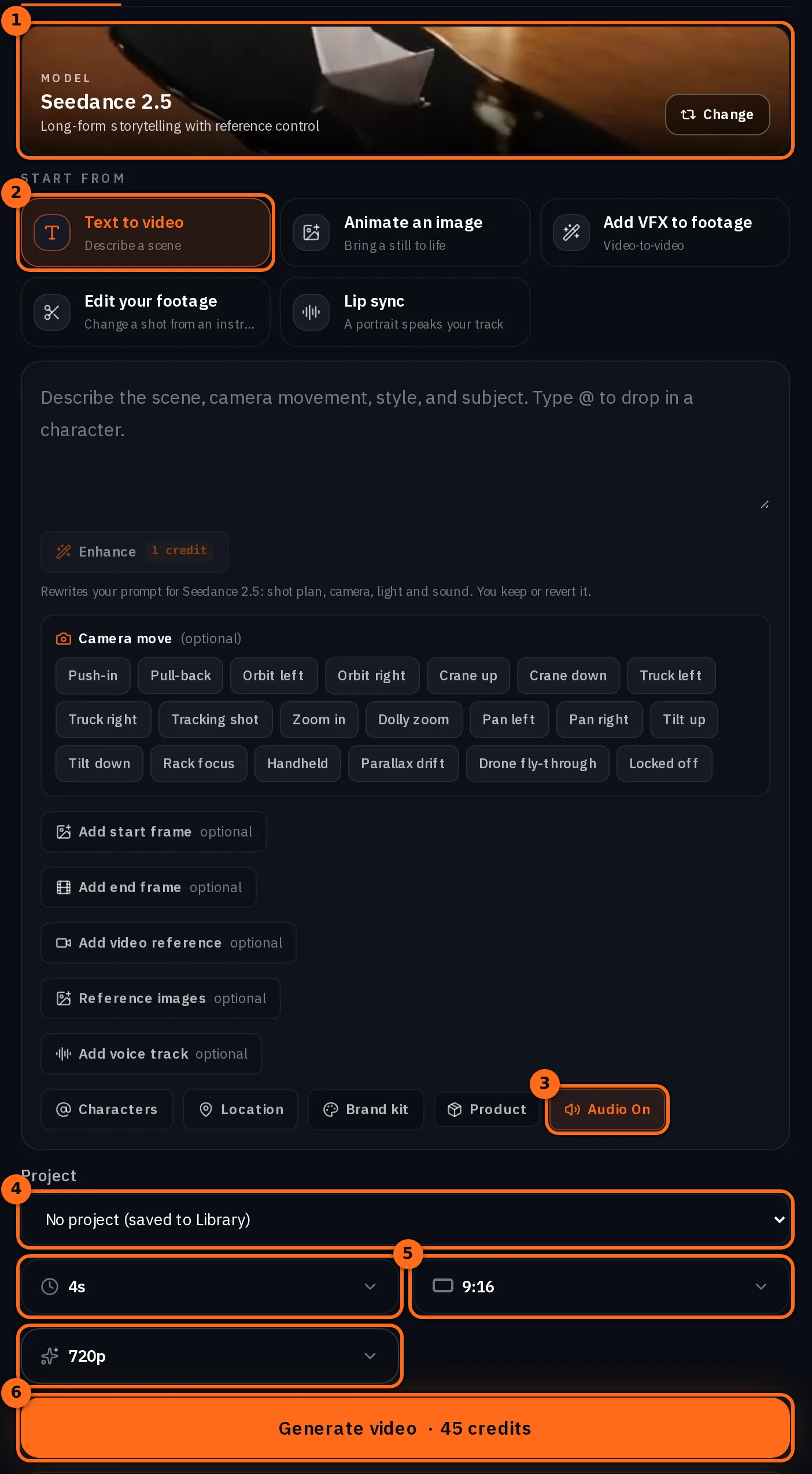
Task: Click the Animate an image picture icon
Action: coord(311,233)
